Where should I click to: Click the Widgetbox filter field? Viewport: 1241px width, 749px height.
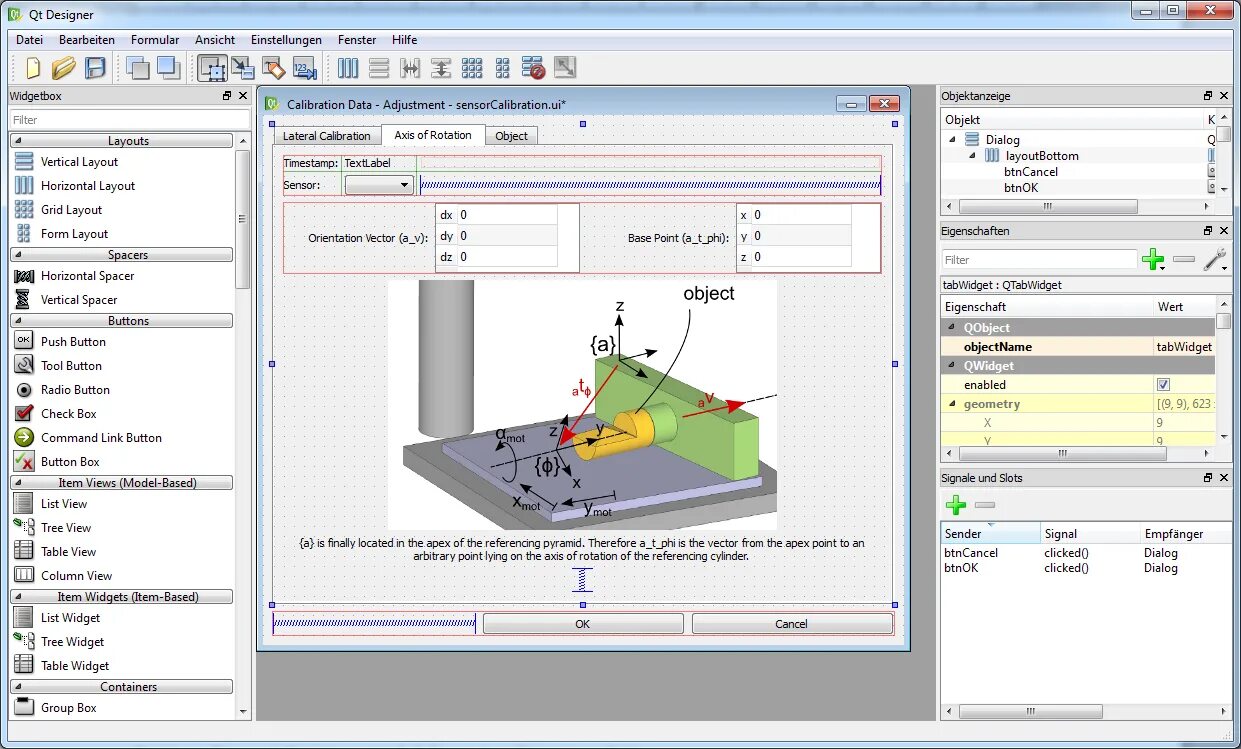[129, 120]
